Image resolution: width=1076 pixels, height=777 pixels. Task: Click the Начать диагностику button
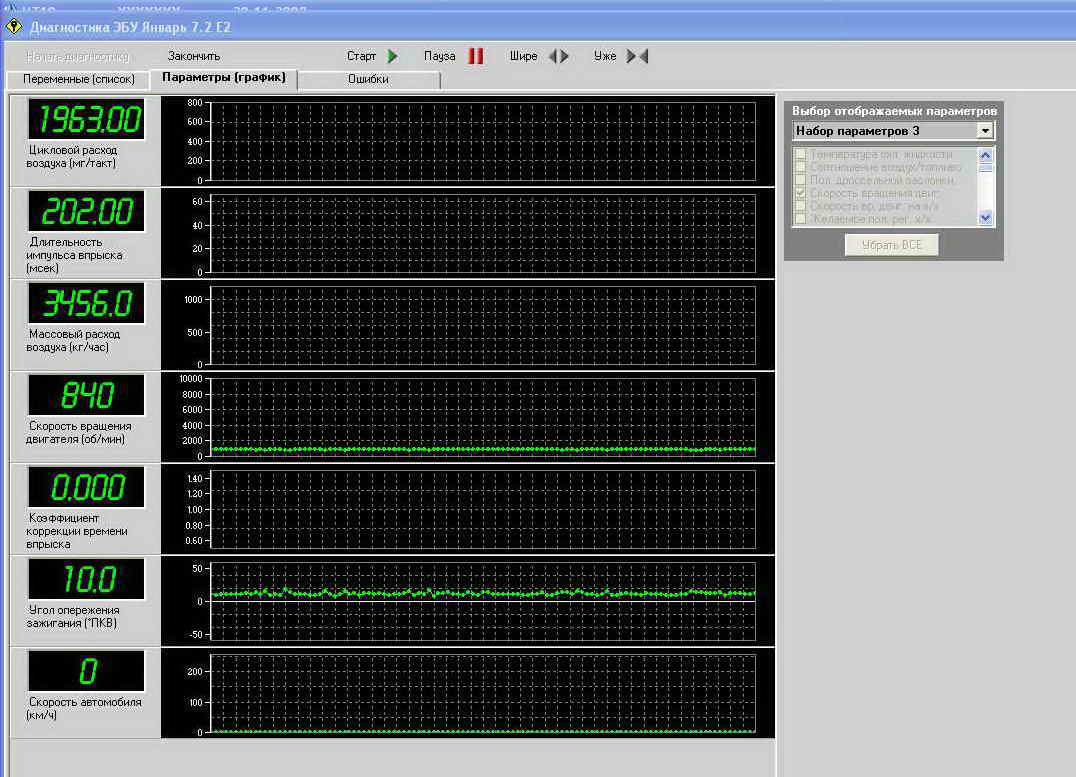pos(78,56)
